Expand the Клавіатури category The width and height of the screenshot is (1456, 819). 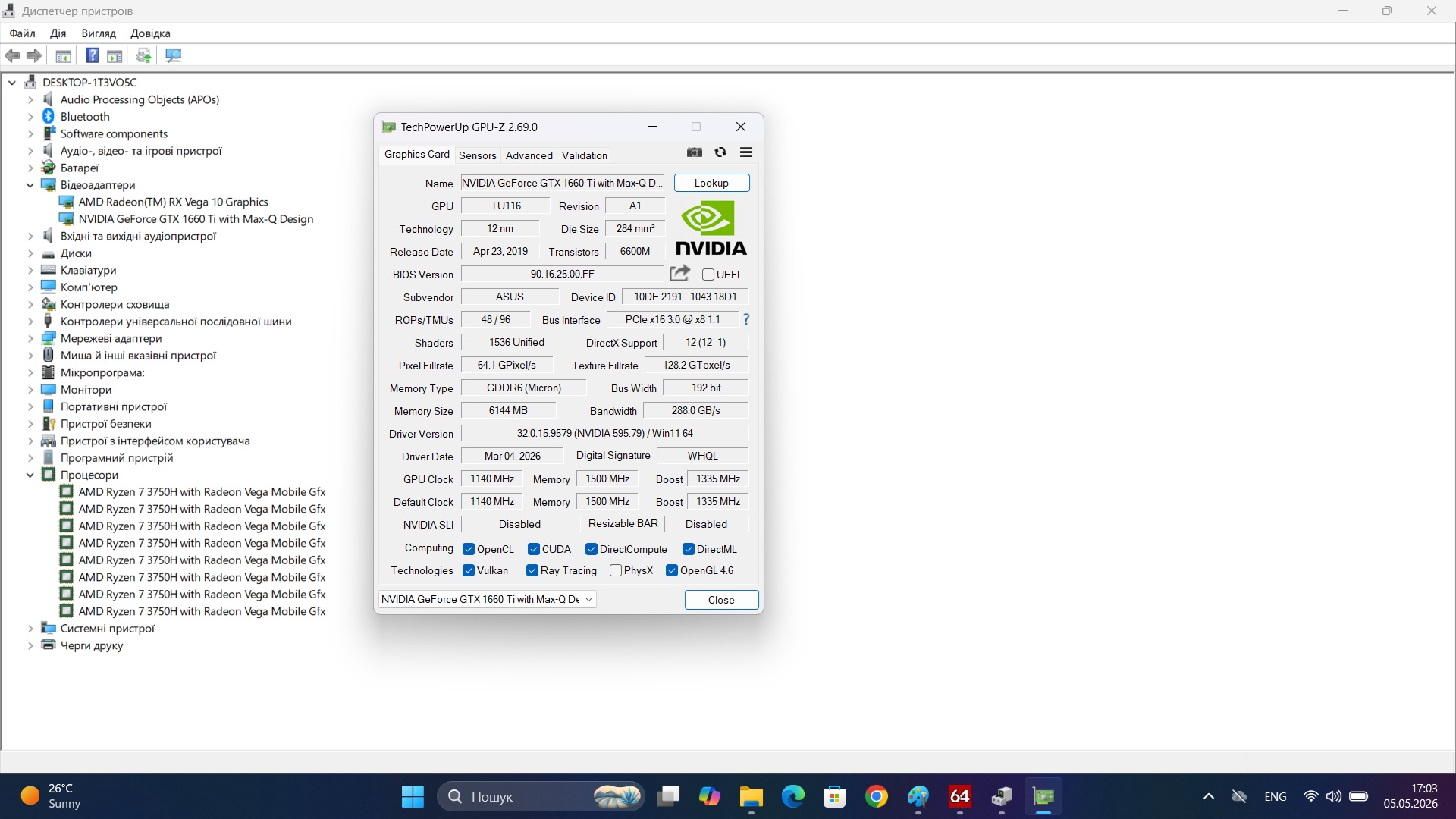[x=30, y=270]
